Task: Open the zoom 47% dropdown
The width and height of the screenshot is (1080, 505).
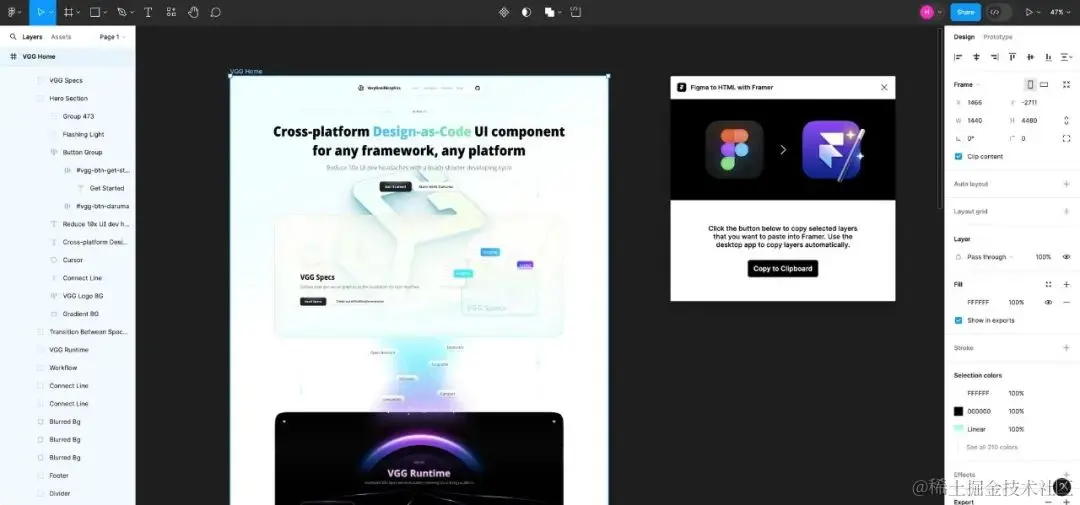Action: [1060, 12]
